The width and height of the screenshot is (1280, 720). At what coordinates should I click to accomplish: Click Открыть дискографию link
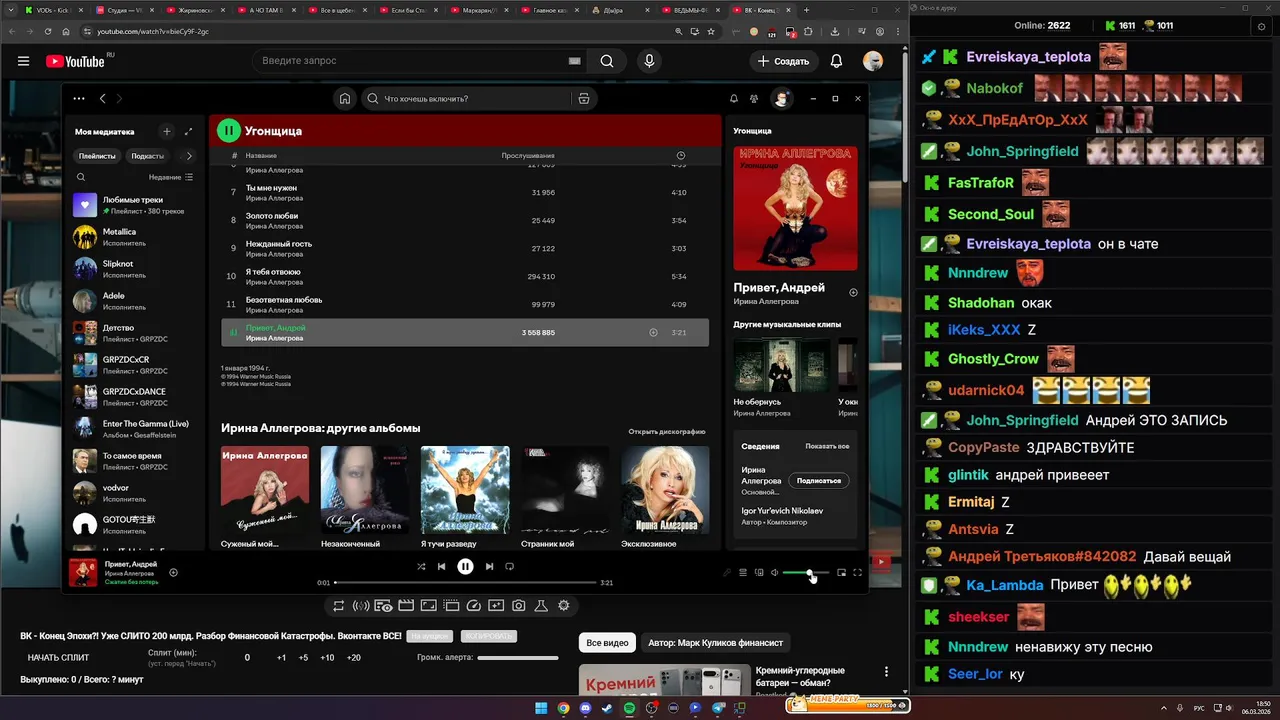(x=667, y=432)
